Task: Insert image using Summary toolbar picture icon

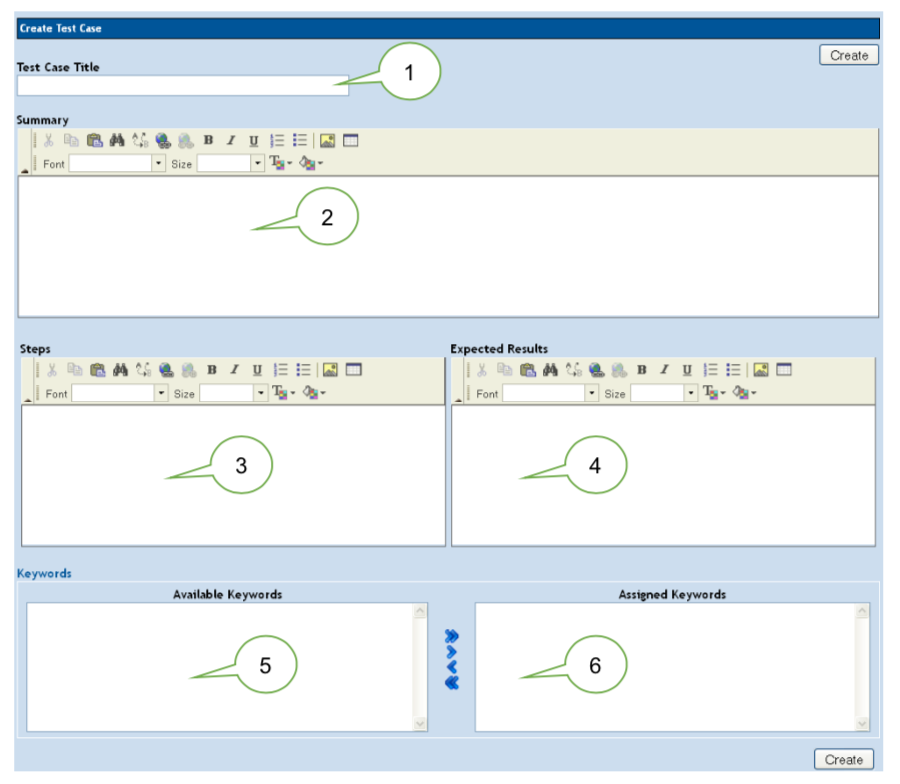Action: [327, 141]
